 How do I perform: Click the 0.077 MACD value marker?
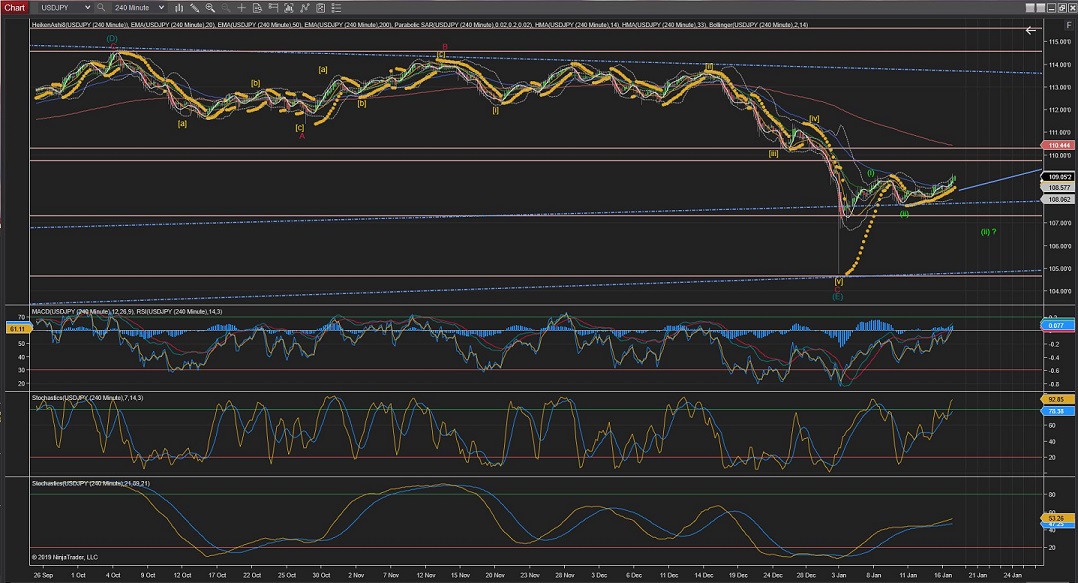(x=1055, y=325)
